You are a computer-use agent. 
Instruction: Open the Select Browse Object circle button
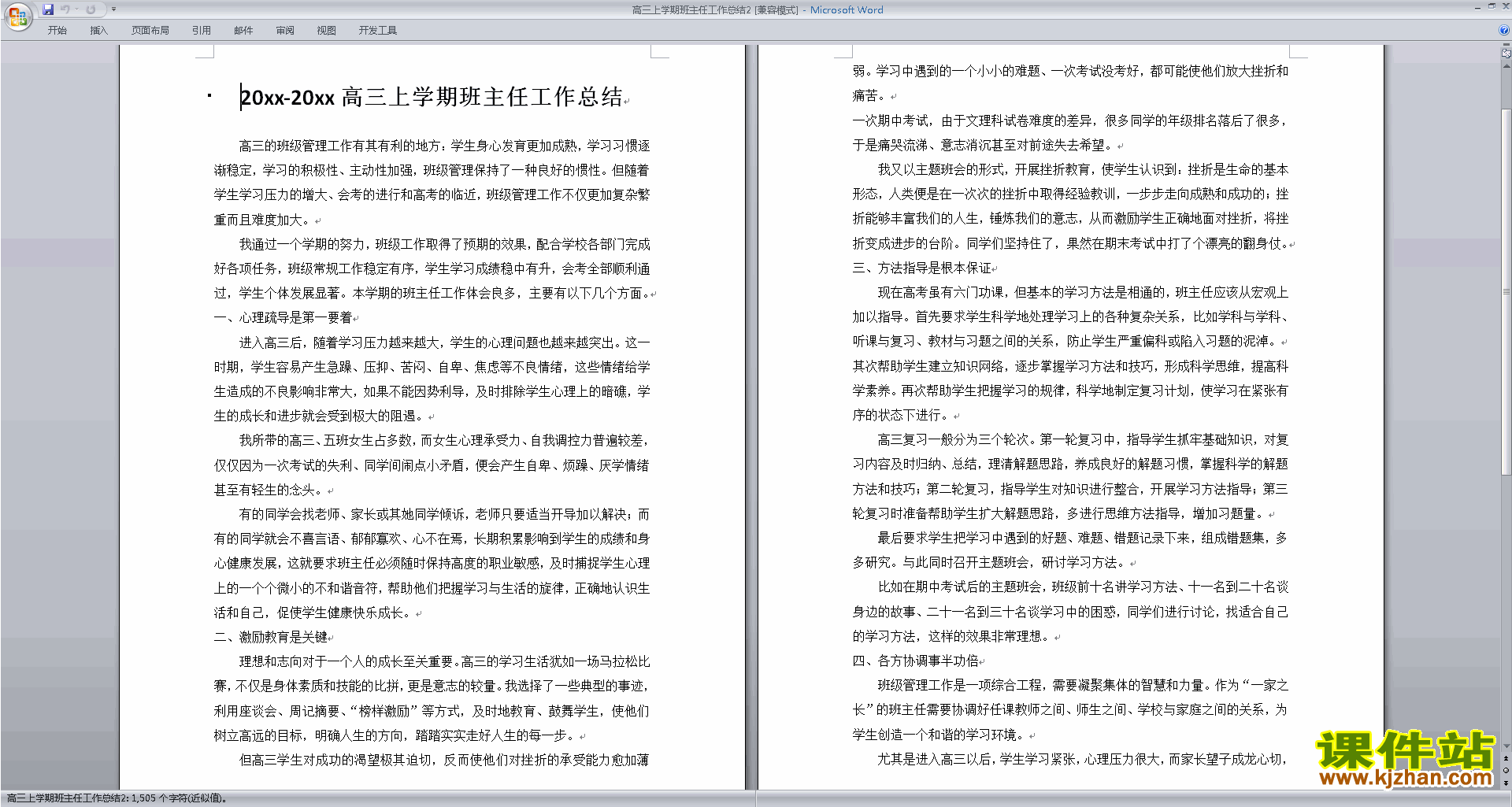tap(1506, 771)
